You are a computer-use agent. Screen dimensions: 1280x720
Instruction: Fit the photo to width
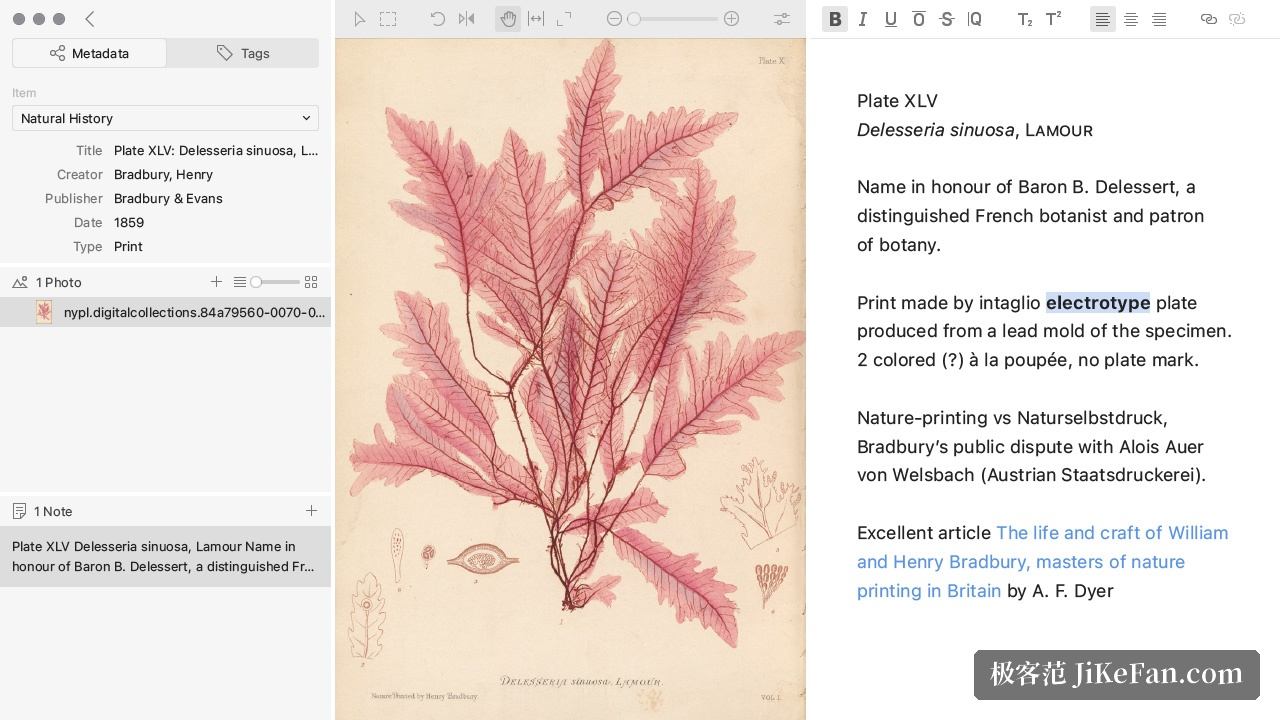click(536, 19)
